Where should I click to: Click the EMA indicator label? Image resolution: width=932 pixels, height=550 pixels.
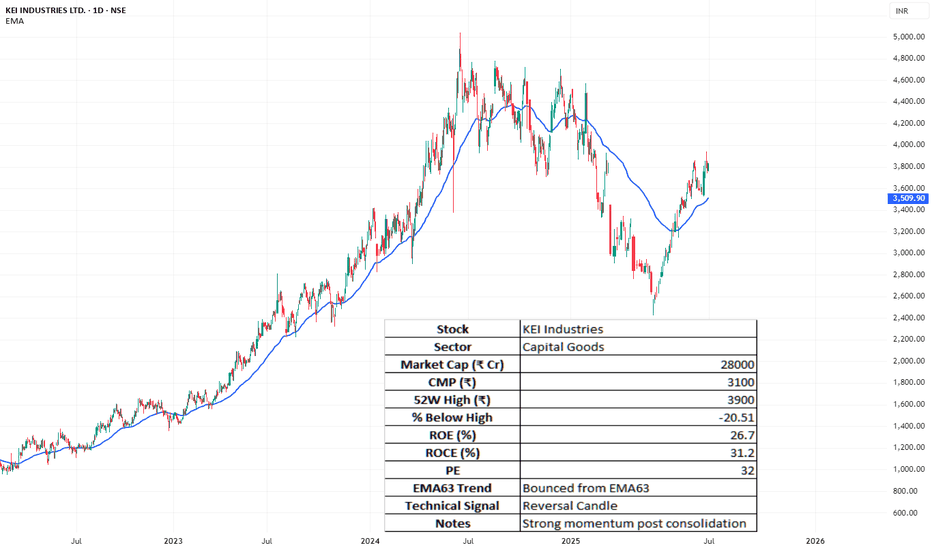click(15, 21)
